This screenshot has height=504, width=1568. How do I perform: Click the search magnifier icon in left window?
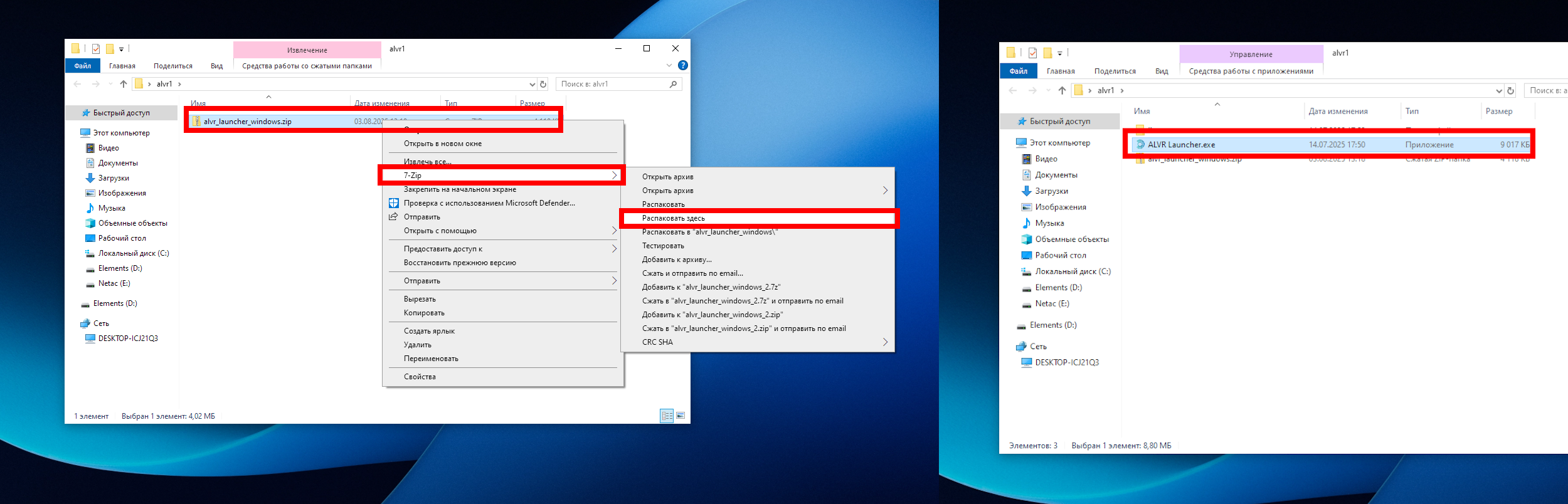(674, 84)
